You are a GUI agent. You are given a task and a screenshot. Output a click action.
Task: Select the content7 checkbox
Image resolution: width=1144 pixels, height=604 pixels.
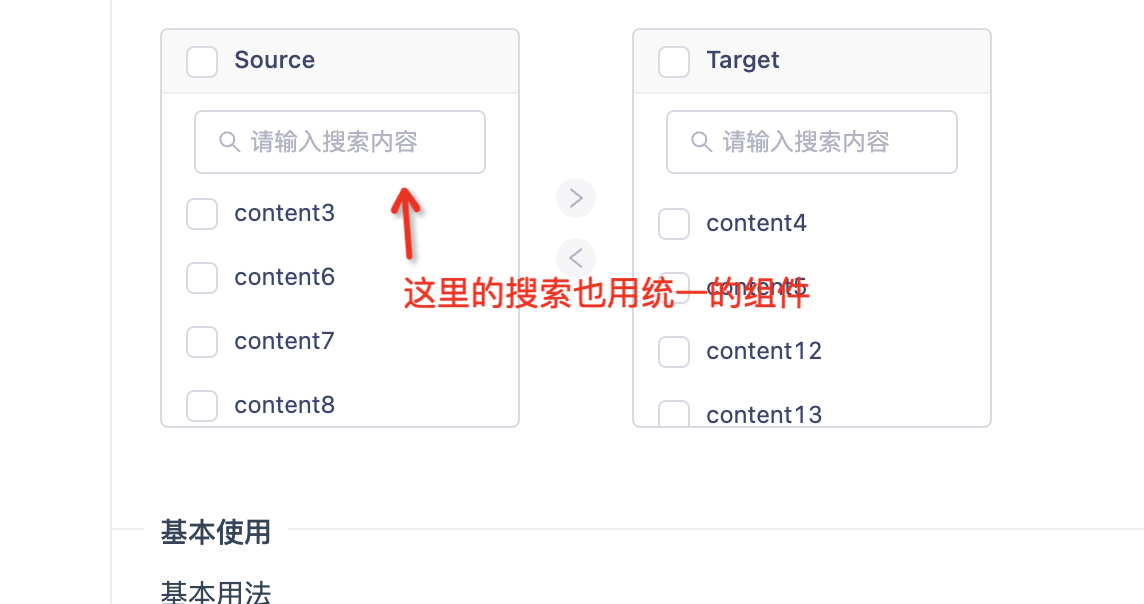pos(202,341)
